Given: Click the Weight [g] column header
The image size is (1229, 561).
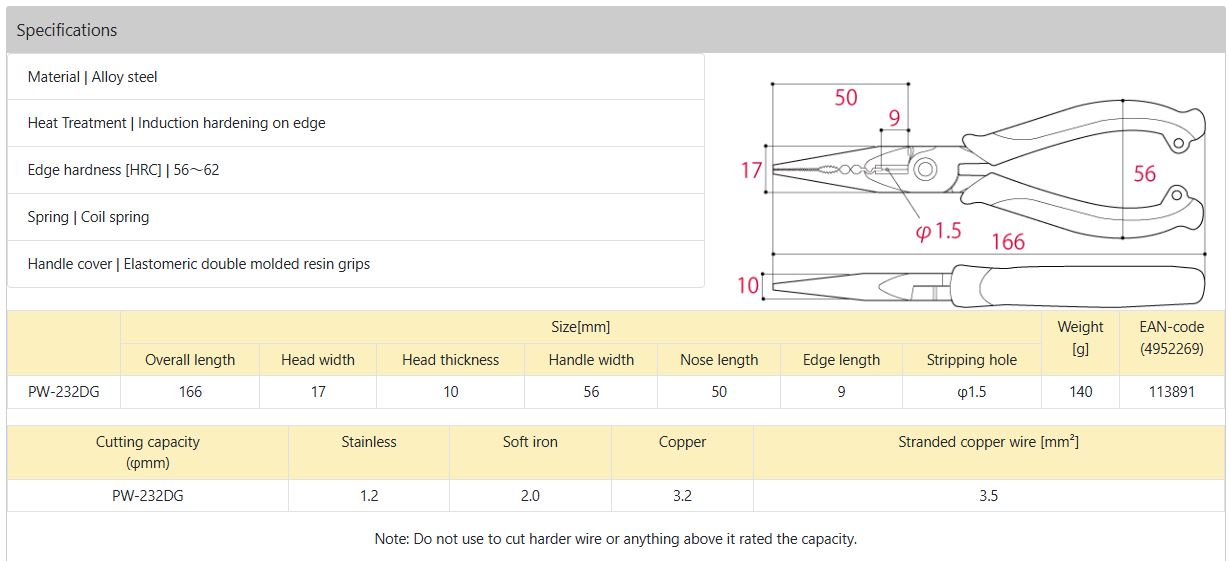Looking at the screenshot, I should coord(1080,338).
